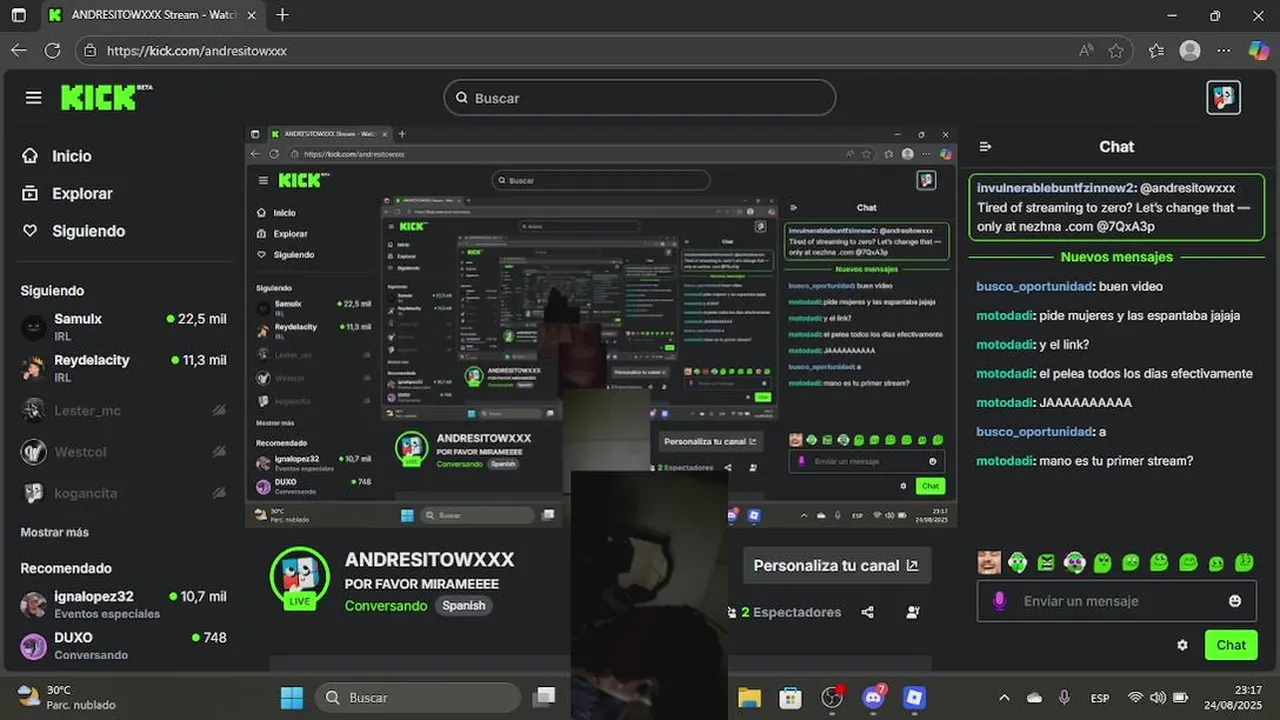Show hidden system tray icons

click(x=1004, y=697)
